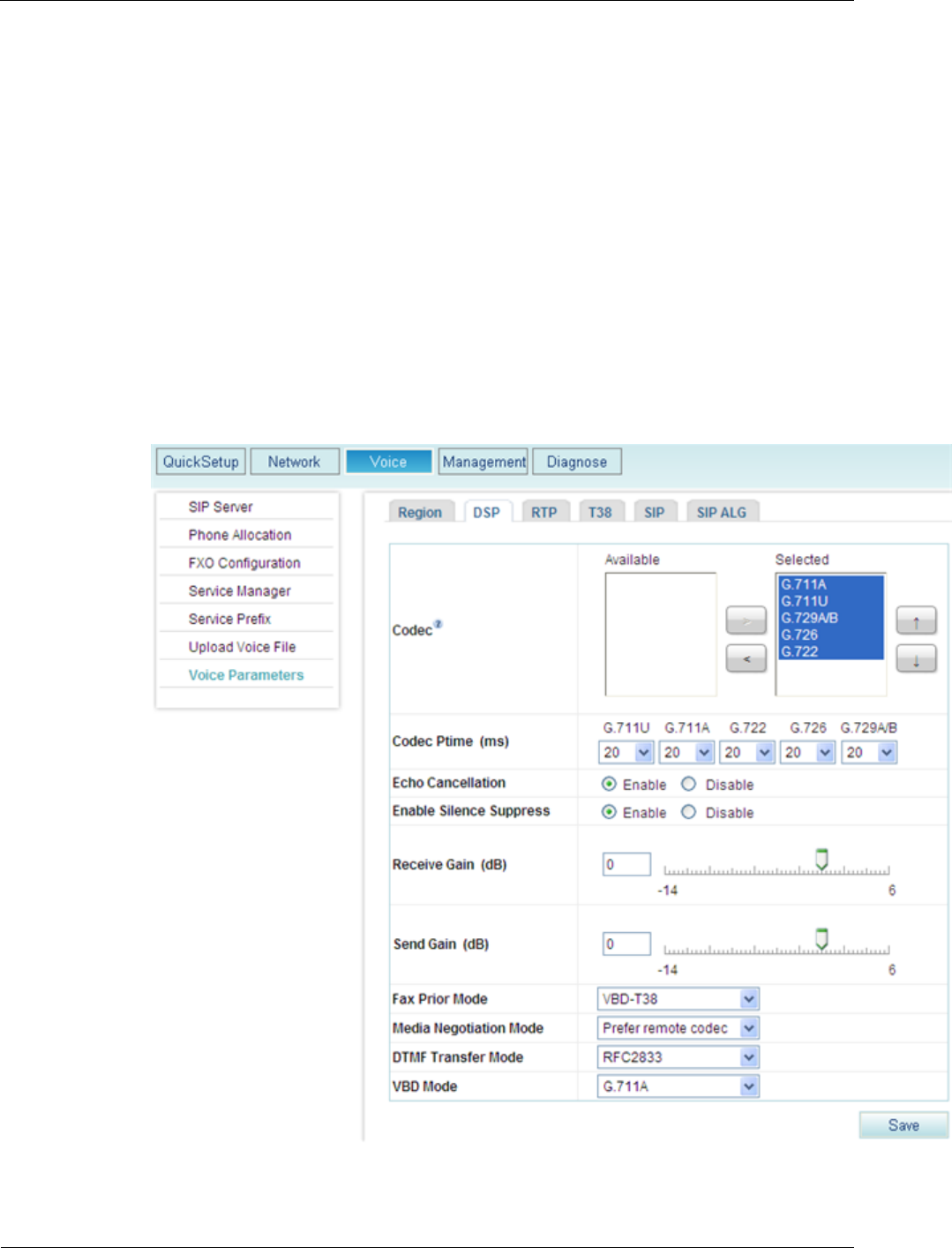
Task: Expand Fax Prior Mode dropdown
Action: click(678, 999)
